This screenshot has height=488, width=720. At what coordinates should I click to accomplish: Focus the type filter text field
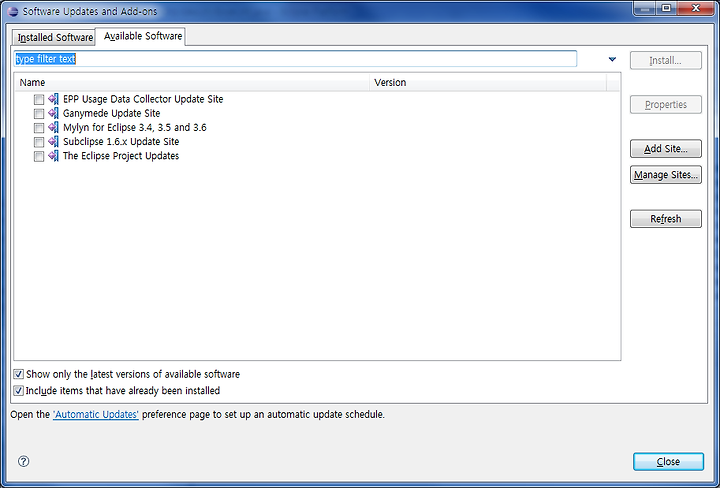[x=295, y=59]
